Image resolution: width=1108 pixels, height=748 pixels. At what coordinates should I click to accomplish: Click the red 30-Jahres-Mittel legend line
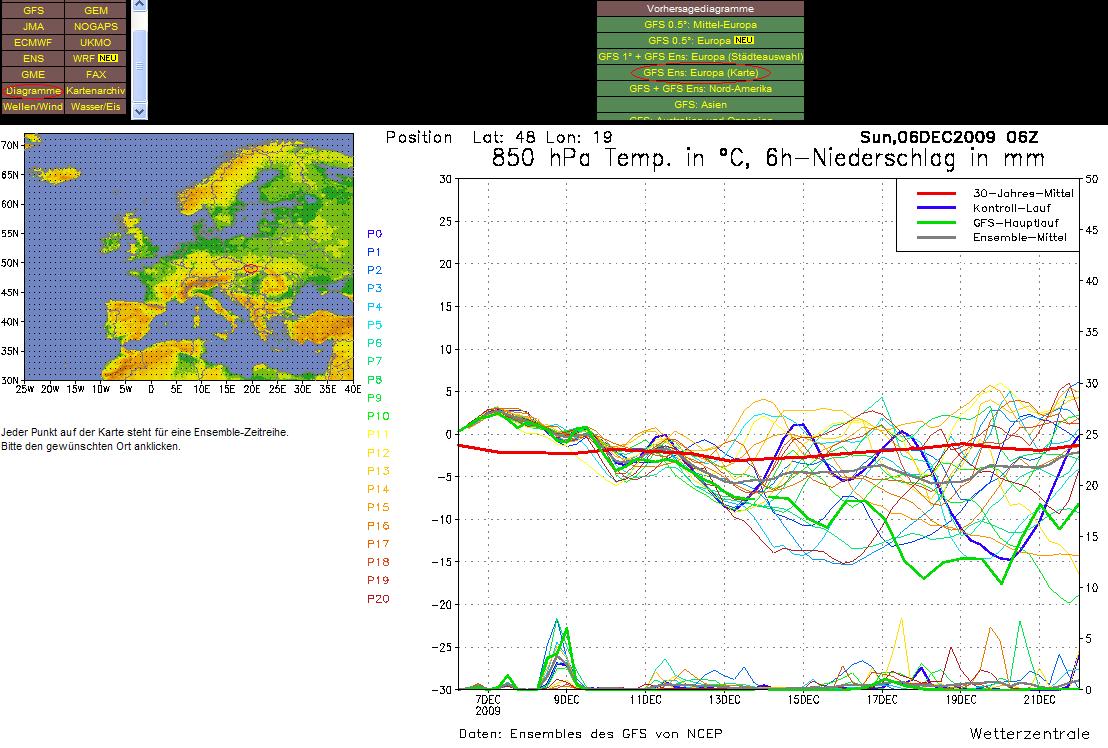941,193
